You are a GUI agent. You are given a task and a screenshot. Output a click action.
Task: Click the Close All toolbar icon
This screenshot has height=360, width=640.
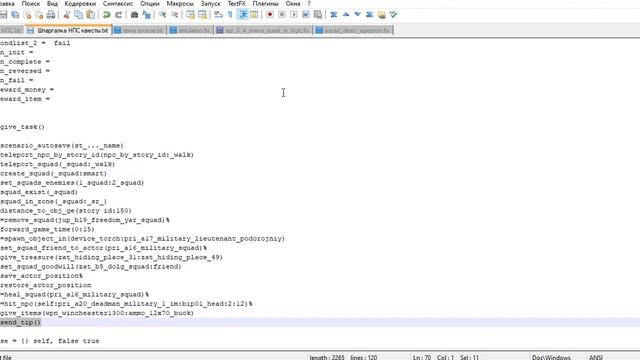(x=39, y=15)
